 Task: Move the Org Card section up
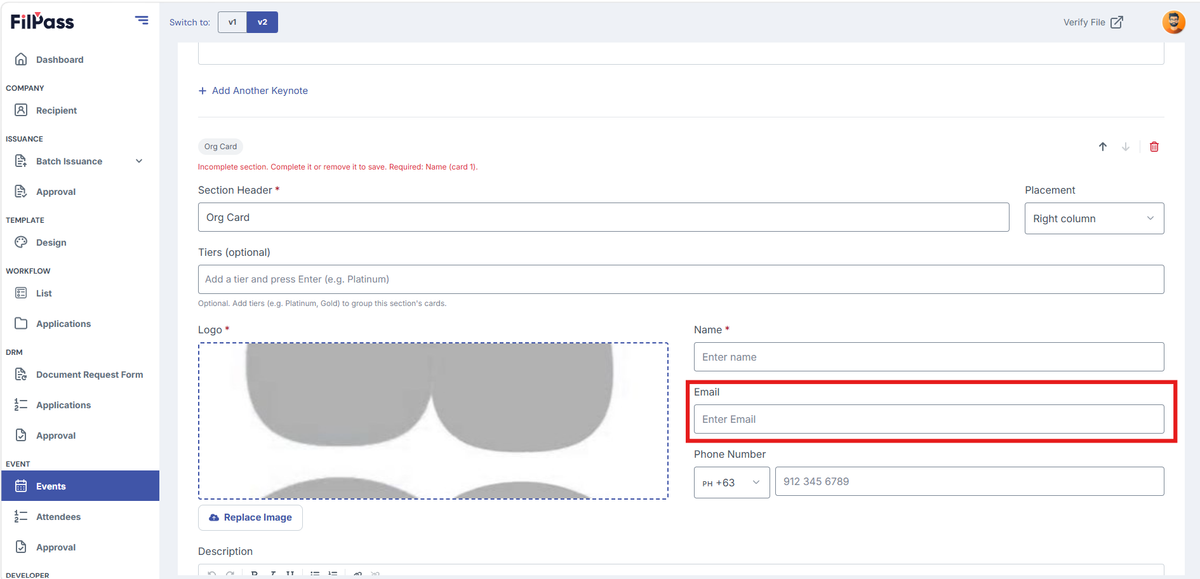1103,147
